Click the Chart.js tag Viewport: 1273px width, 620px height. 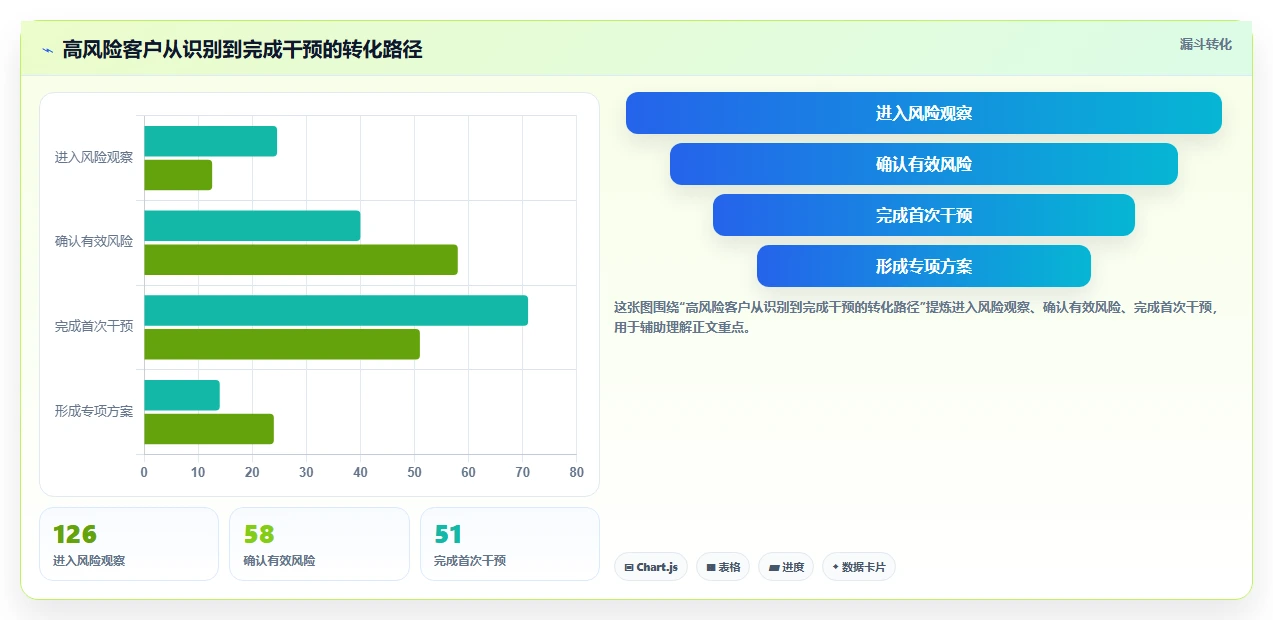tap(651, 567)
